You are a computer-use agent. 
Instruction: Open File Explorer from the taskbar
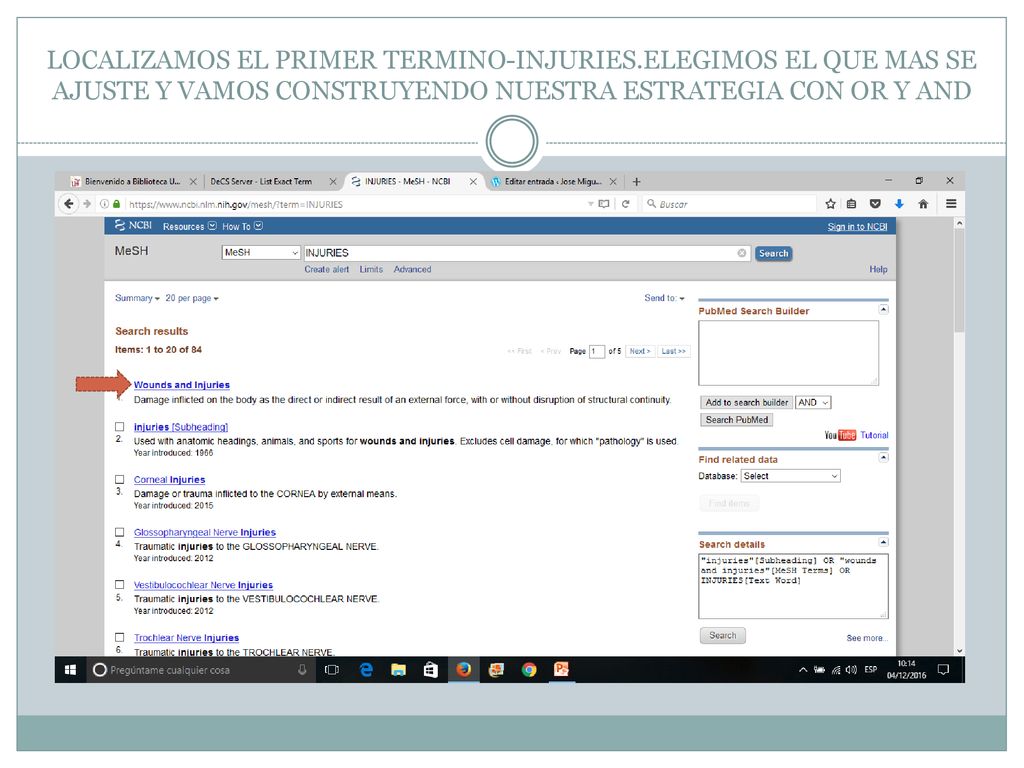pos(398,669)
